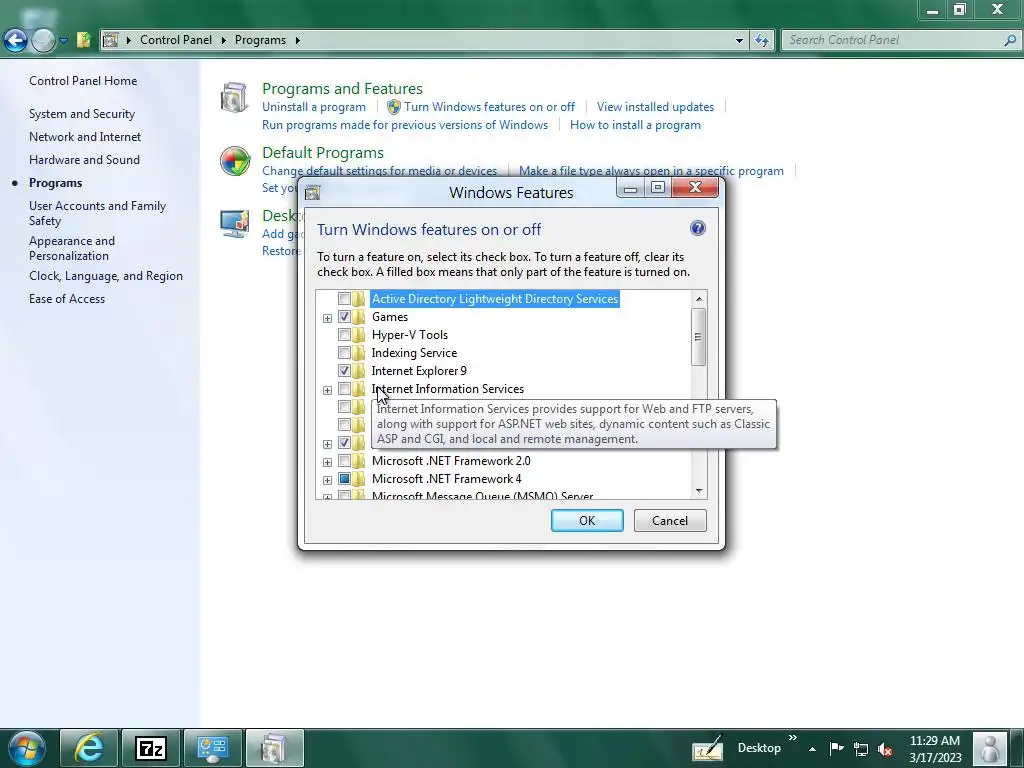Click the Windows Features taskbar button
1024x768 pixels.
tap(274, 748)
